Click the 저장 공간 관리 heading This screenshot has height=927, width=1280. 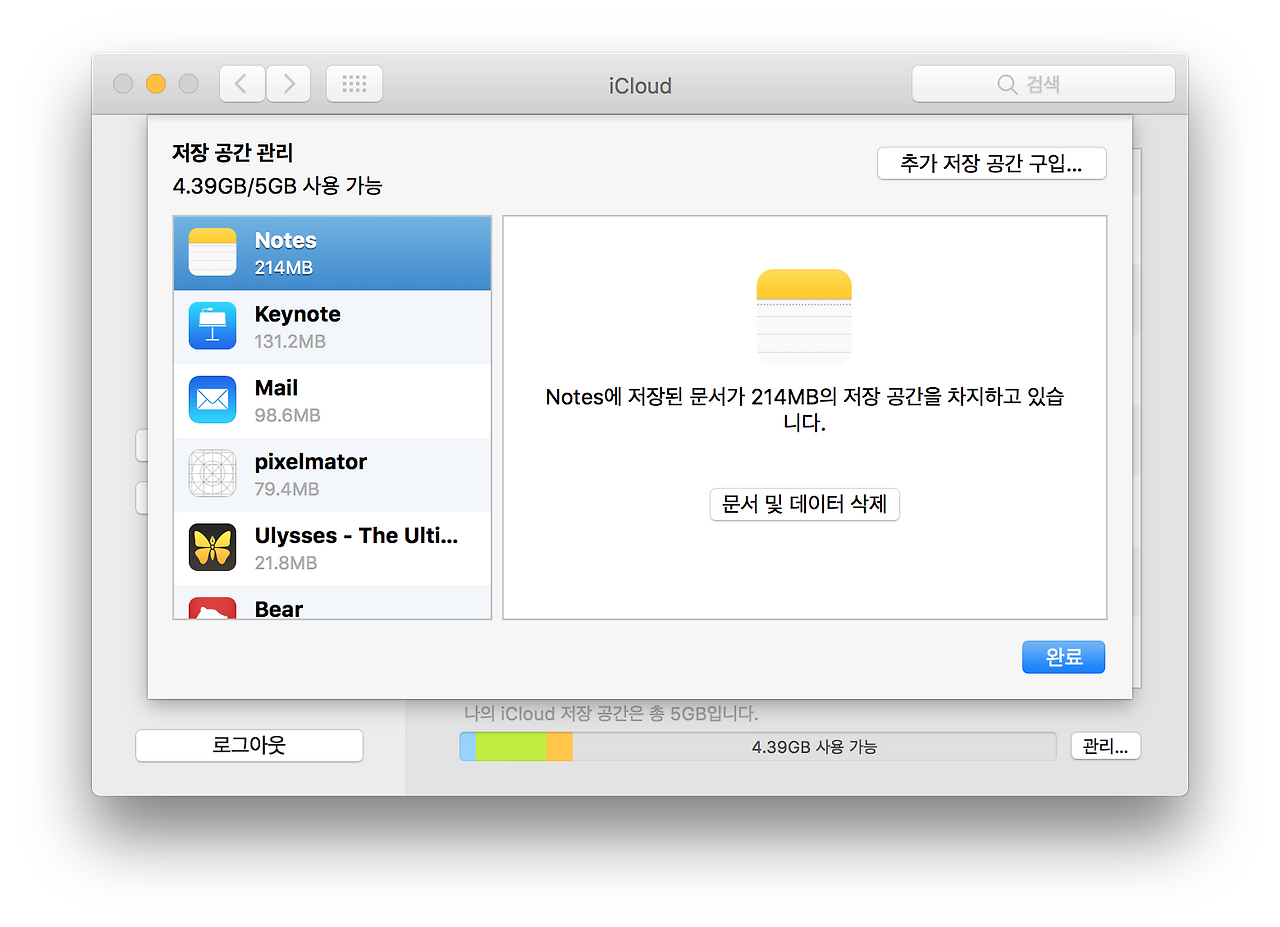[x=233, y=153]
